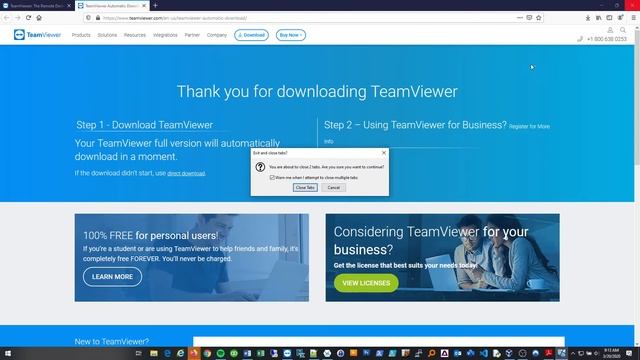Click the phone number +1 800 638 0253
Screen dimensions: 640x360
607,39
